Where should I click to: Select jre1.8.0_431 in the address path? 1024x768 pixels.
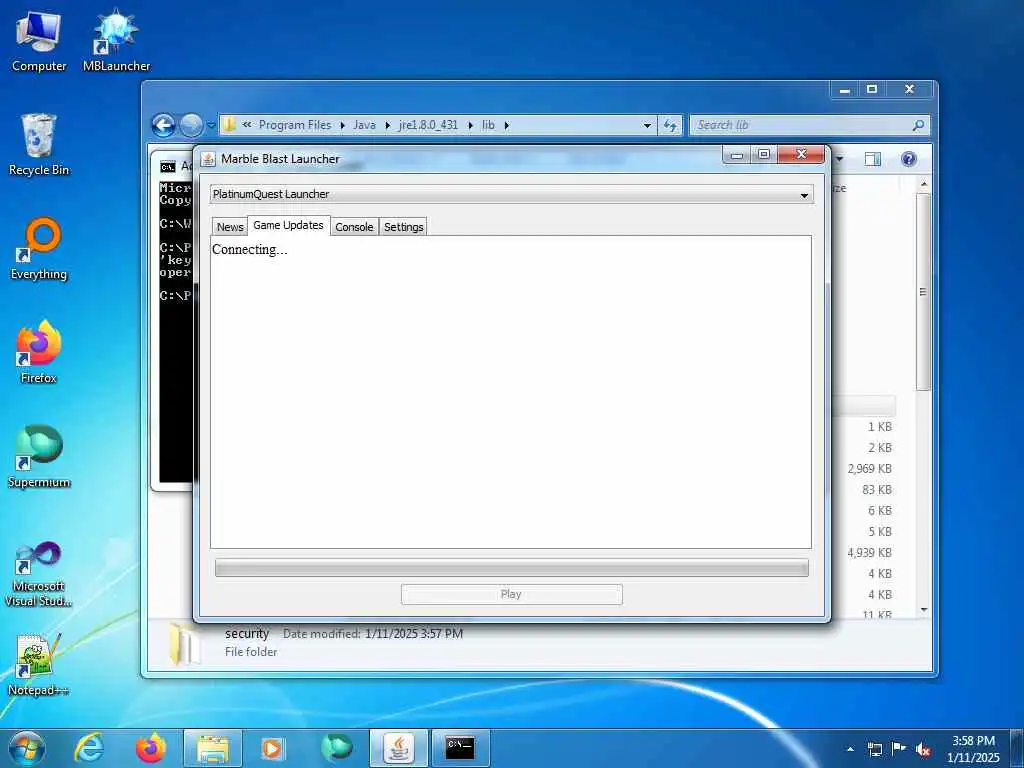(x=428, y=125)
